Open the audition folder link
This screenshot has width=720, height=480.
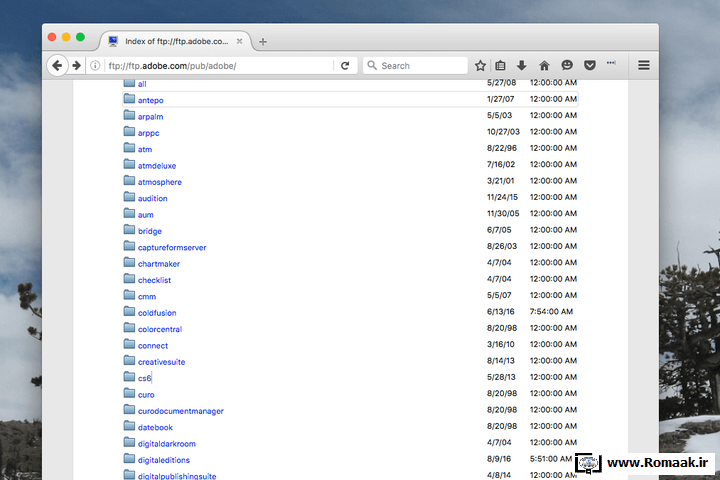152,198
